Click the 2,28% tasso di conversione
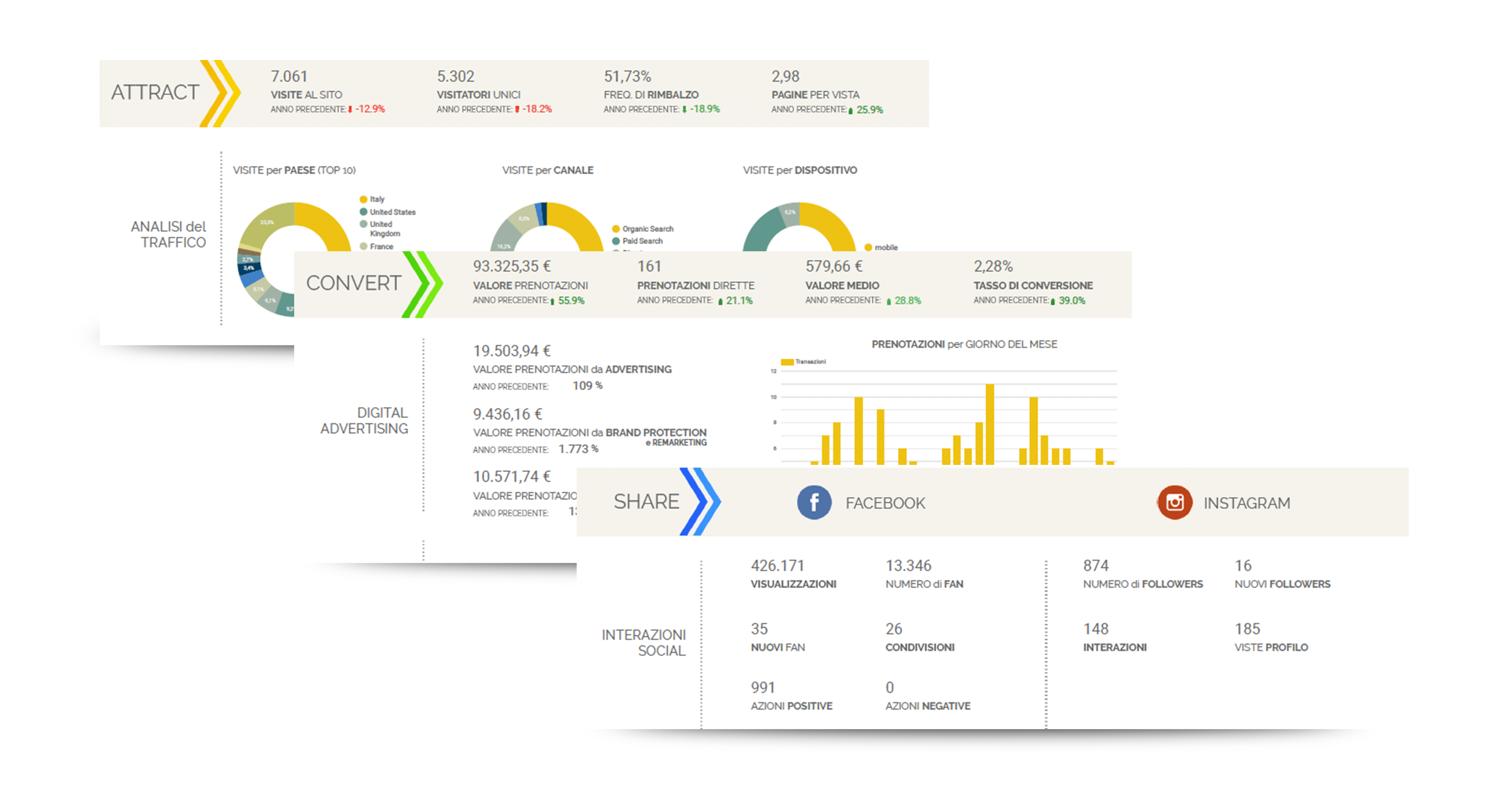 point(993,266)
